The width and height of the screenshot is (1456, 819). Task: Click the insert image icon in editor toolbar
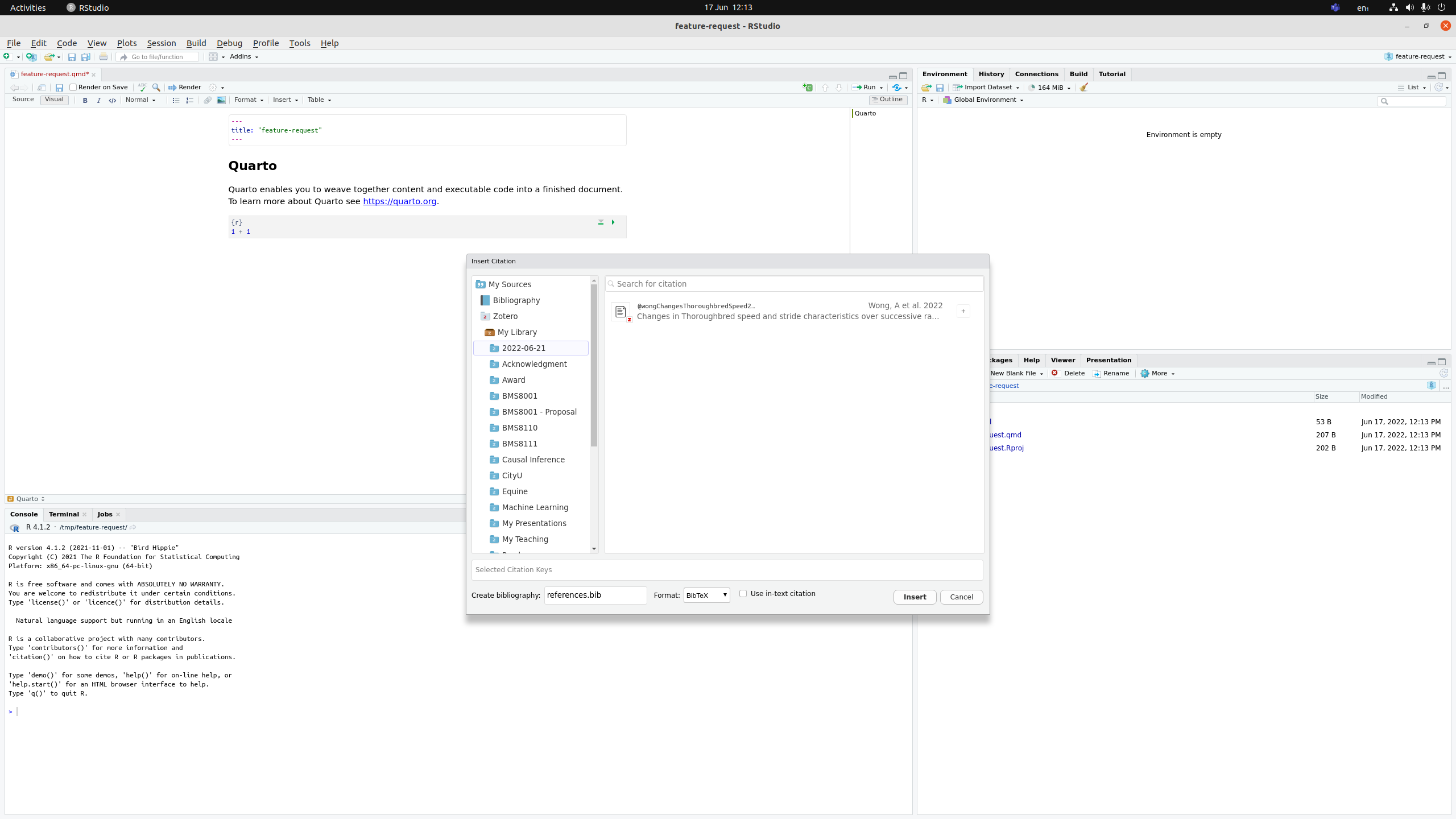click(221, 100)
